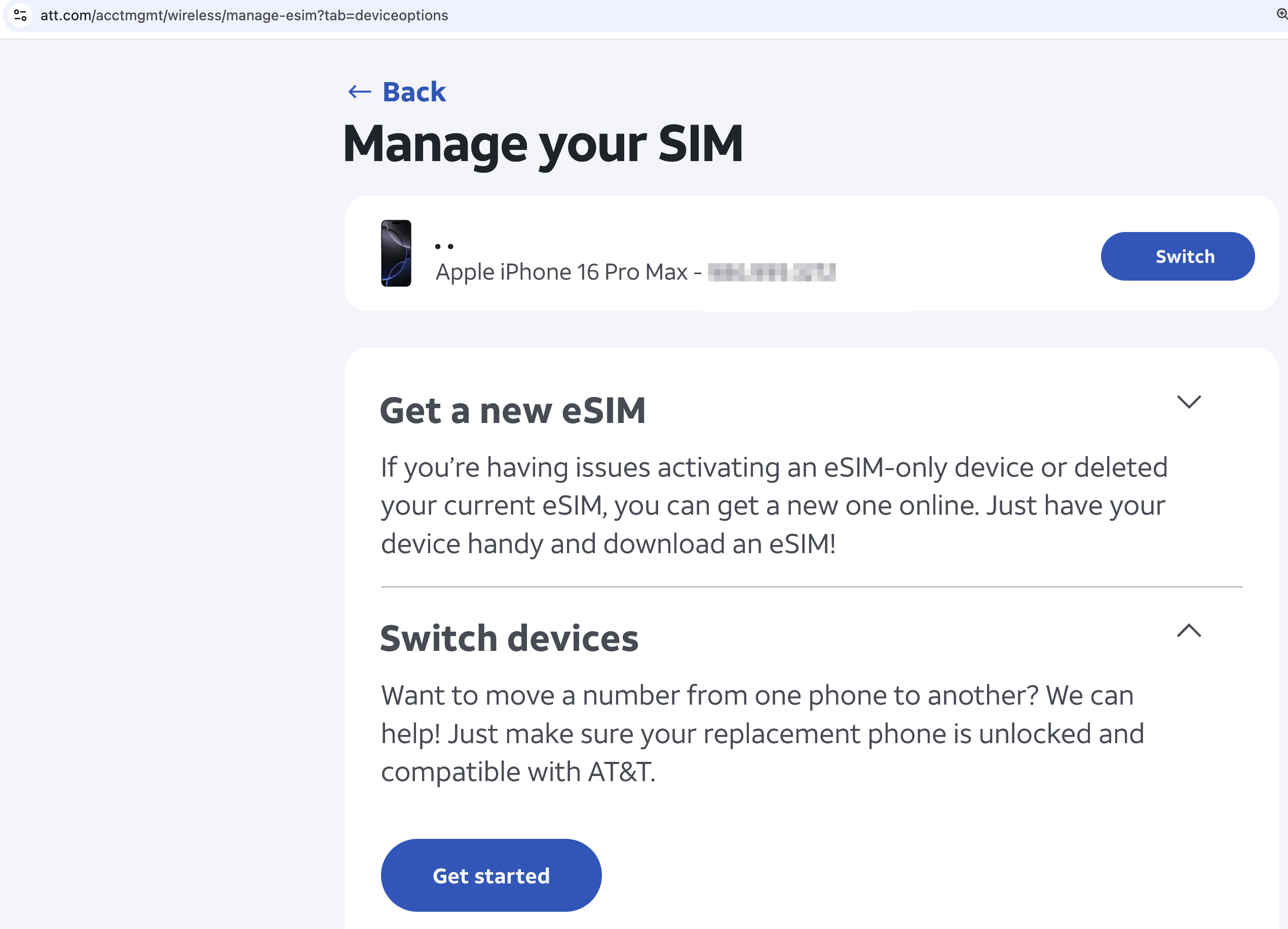This screenshot has width=1288, height=929.
Task: Click the Apple iPhone 16 Pro Max label
Action: [x=561, y=272]
